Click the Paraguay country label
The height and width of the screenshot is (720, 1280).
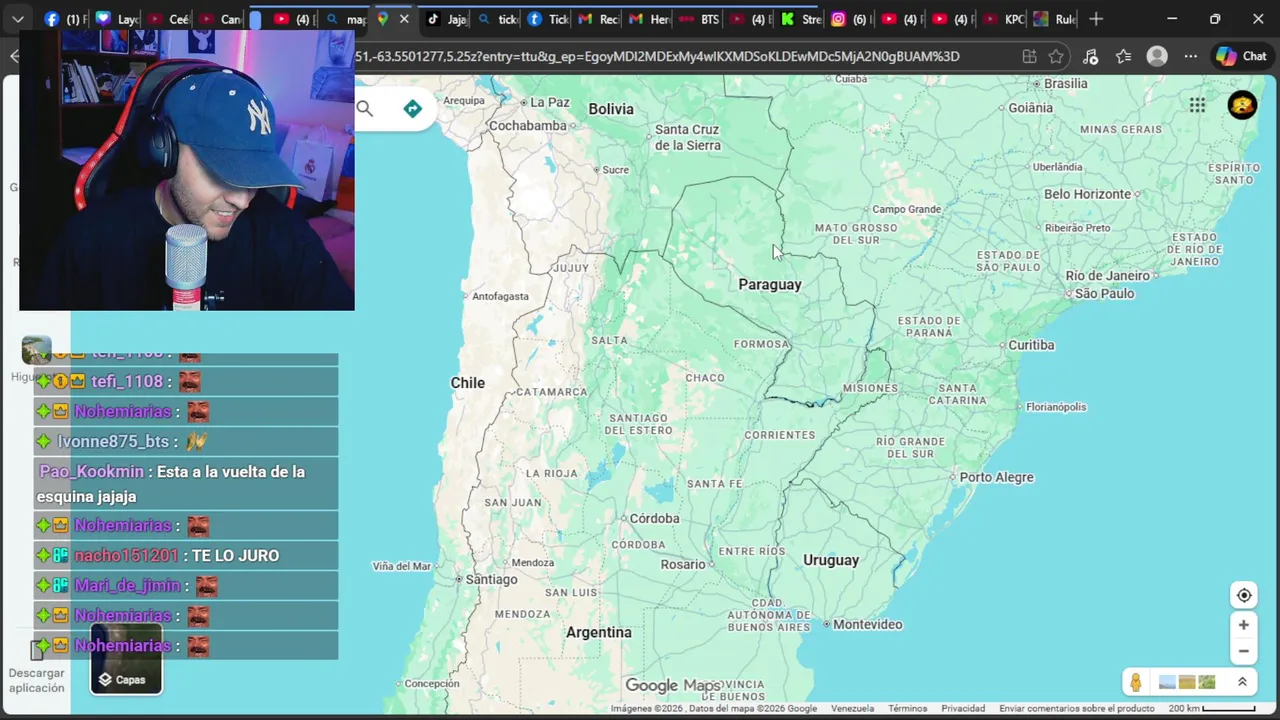(x=770, y=285)
